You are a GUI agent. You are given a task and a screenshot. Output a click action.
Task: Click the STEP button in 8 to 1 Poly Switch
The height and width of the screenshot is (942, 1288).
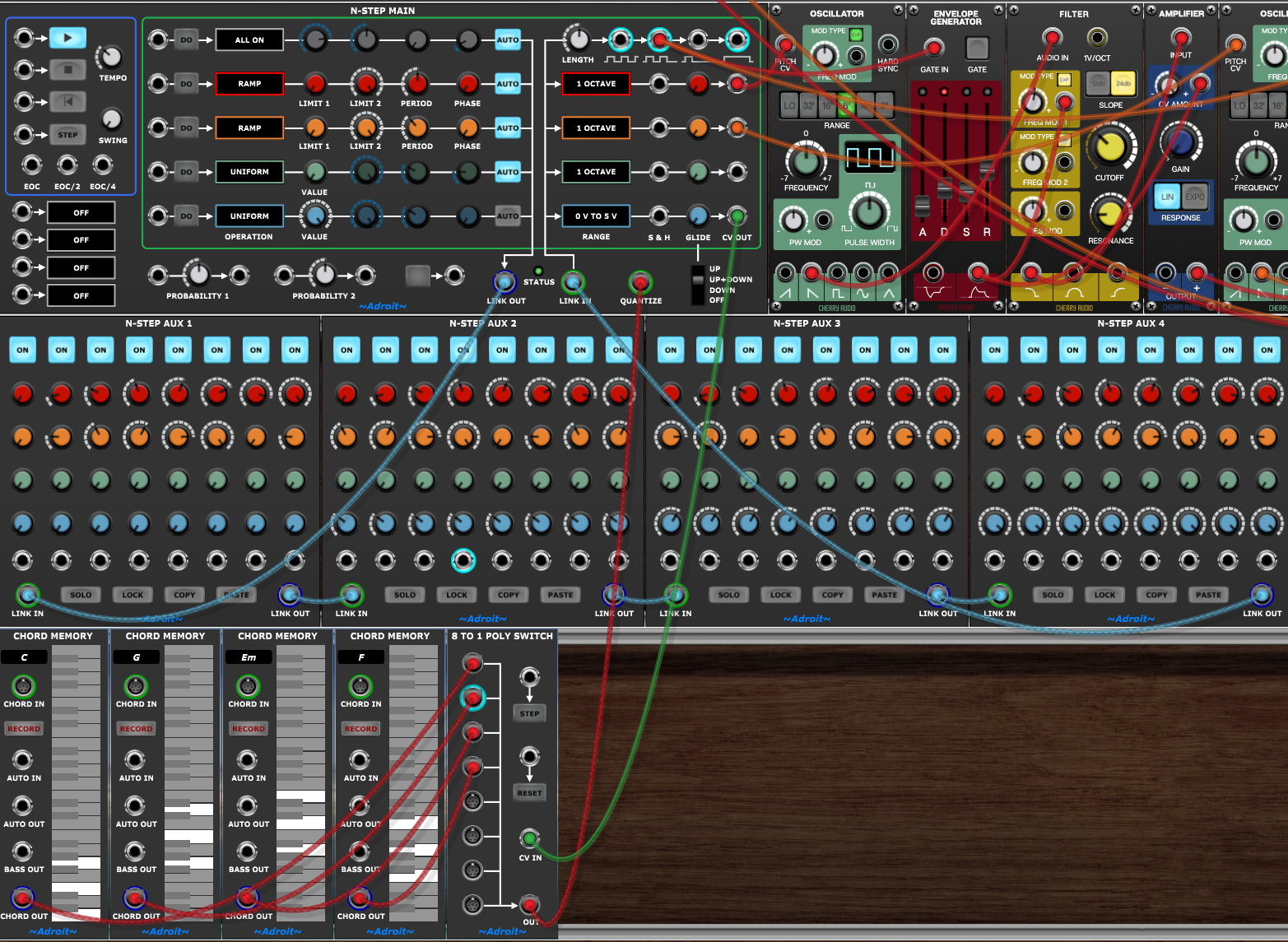529,714
